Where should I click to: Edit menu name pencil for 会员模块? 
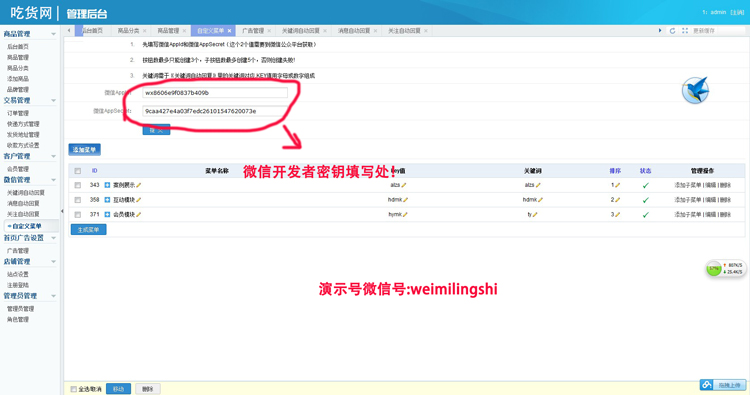click(139, 215)
